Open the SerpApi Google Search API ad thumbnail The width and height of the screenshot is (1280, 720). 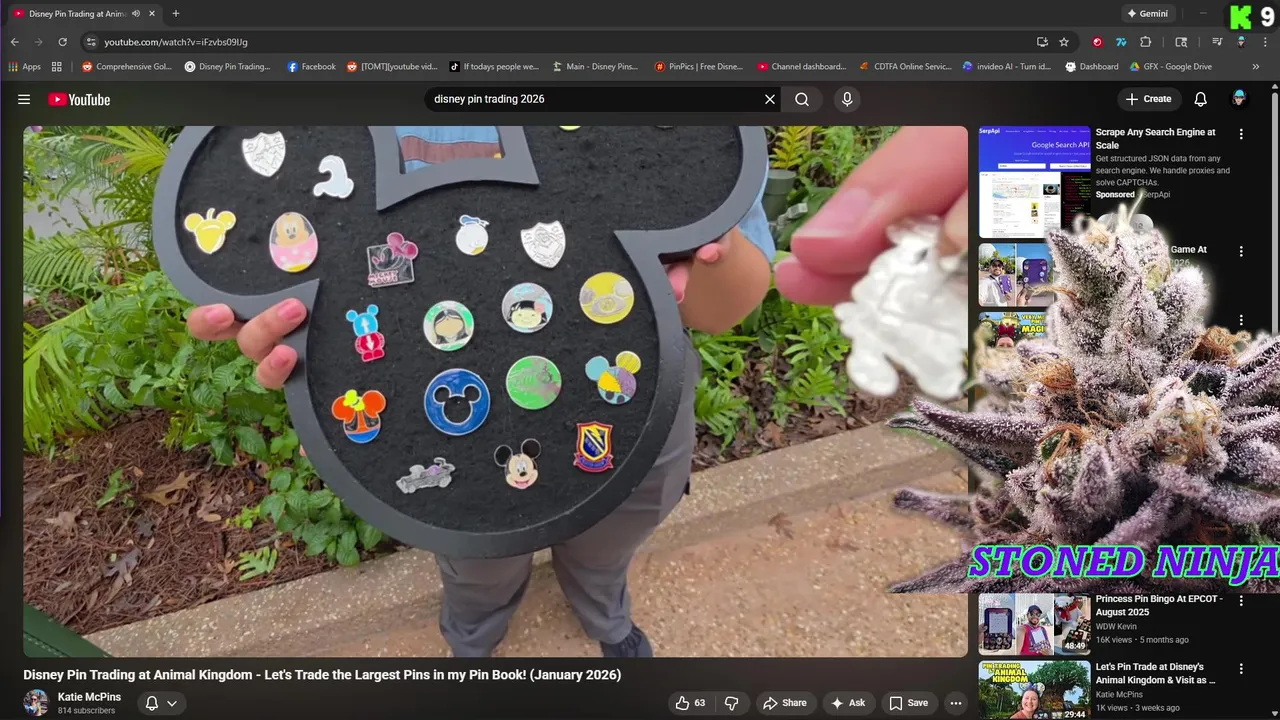(x=1034, y=182)
